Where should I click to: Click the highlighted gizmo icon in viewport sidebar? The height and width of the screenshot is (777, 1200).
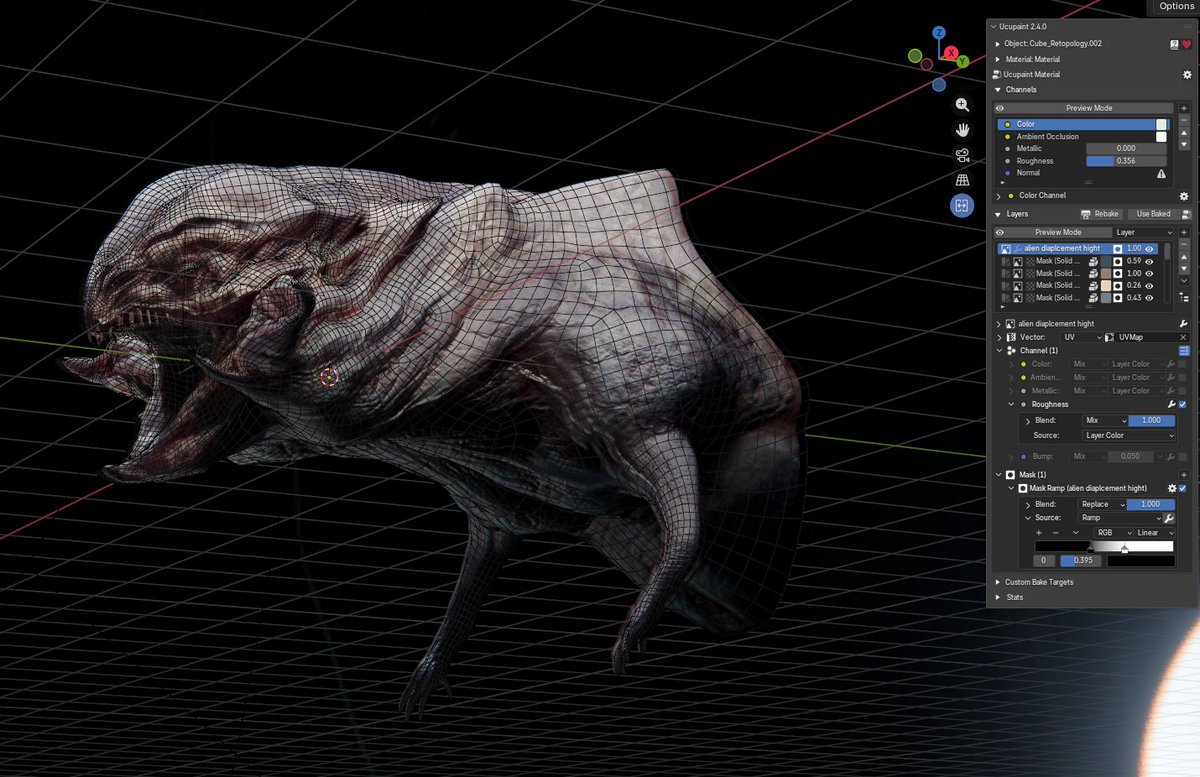[x=961, y=204]
